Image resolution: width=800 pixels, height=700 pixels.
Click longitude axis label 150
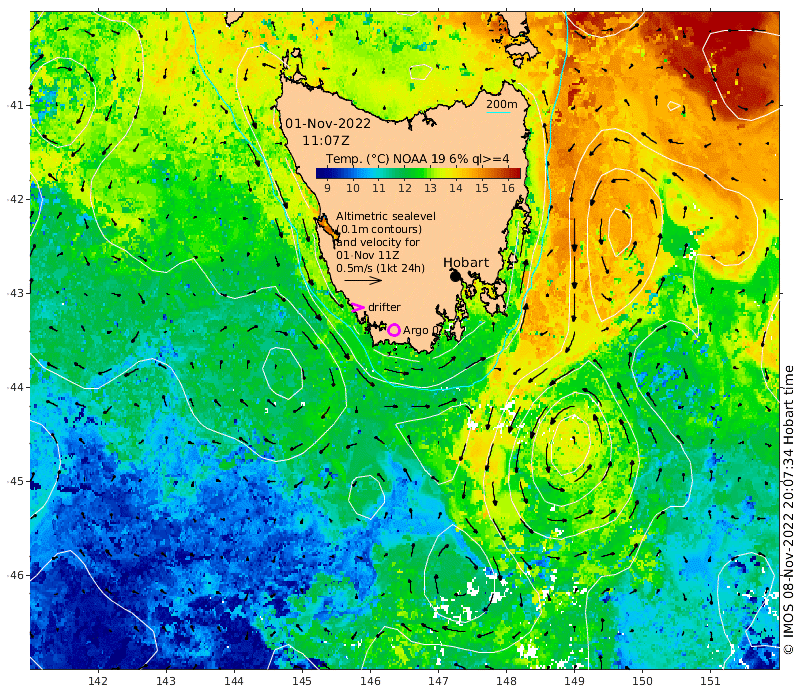(x=642, y=681)
